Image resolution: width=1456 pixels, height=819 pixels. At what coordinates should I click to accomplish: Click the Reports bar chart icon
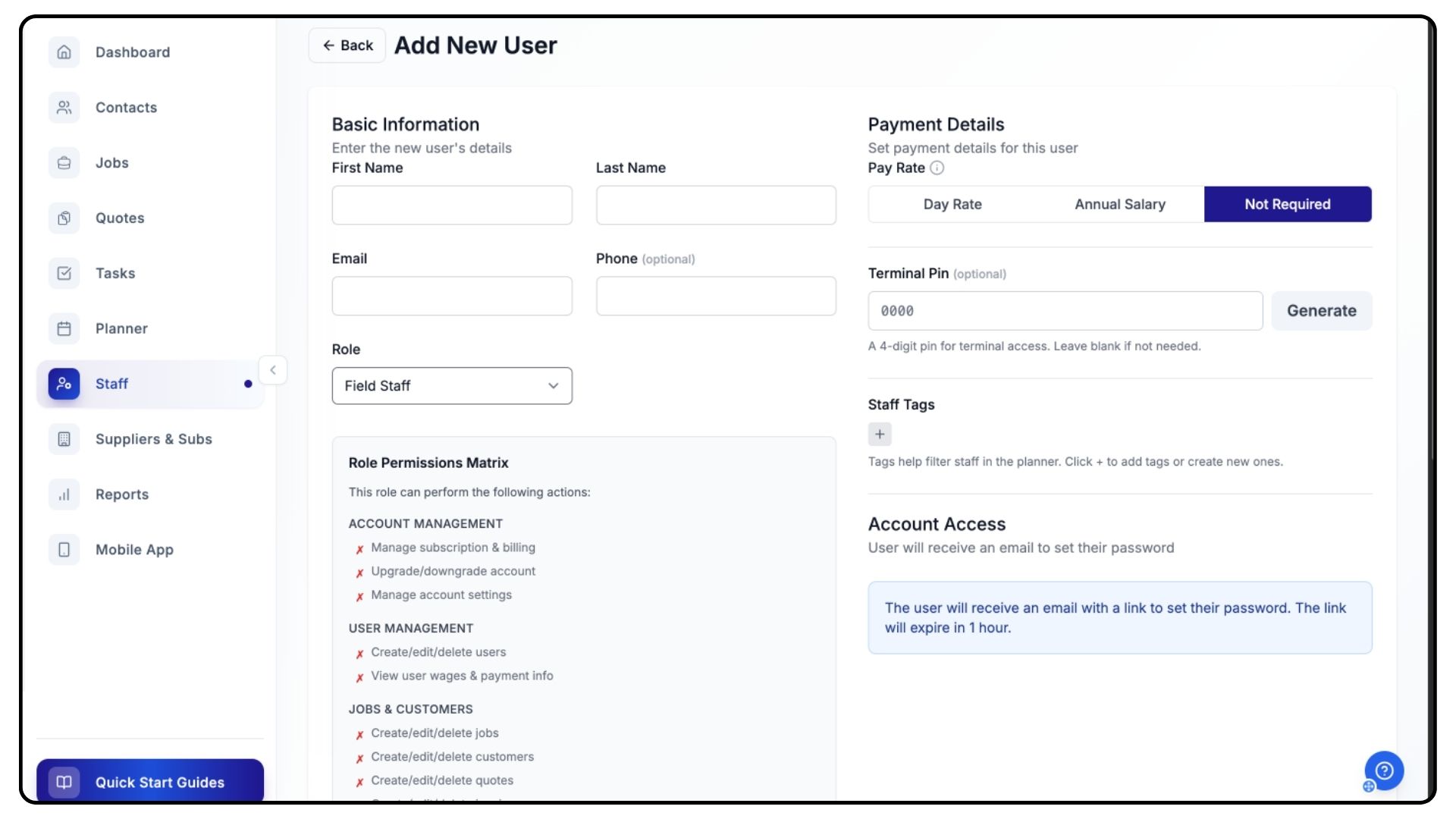tap(64, 494)
